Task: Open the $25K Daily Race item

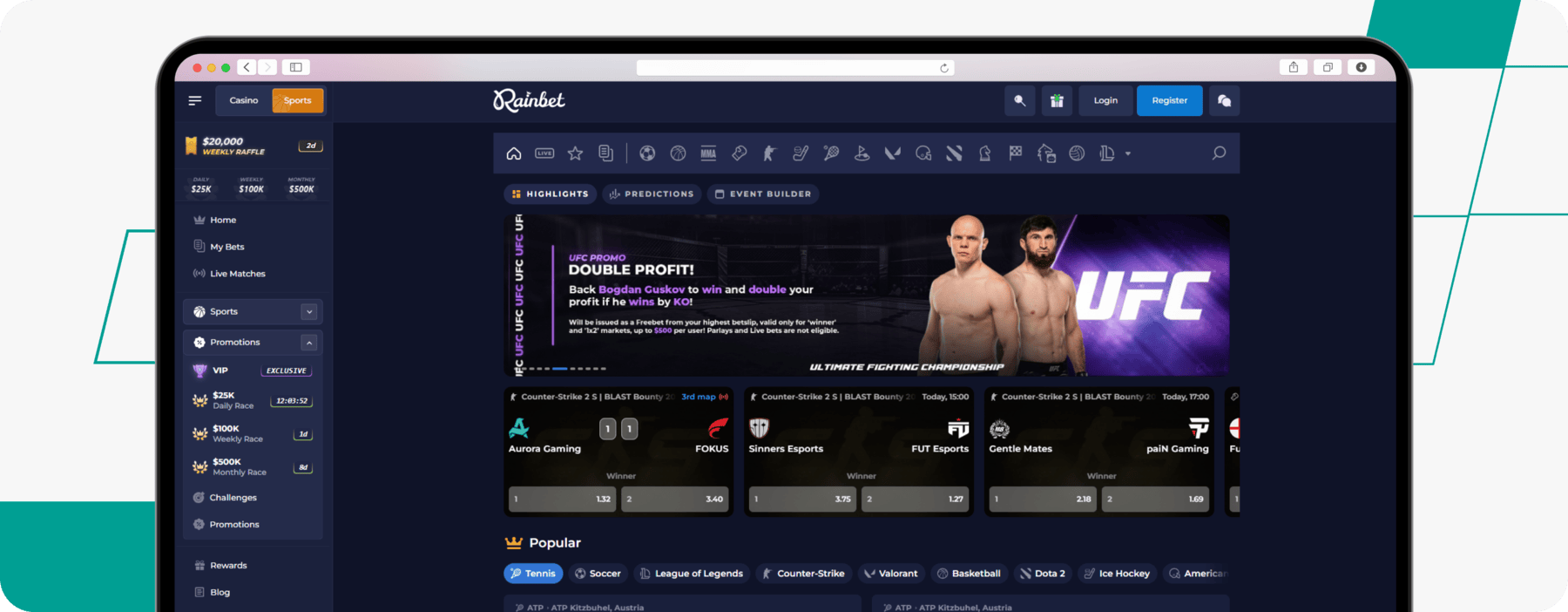Action: click(x=253, y=400)
